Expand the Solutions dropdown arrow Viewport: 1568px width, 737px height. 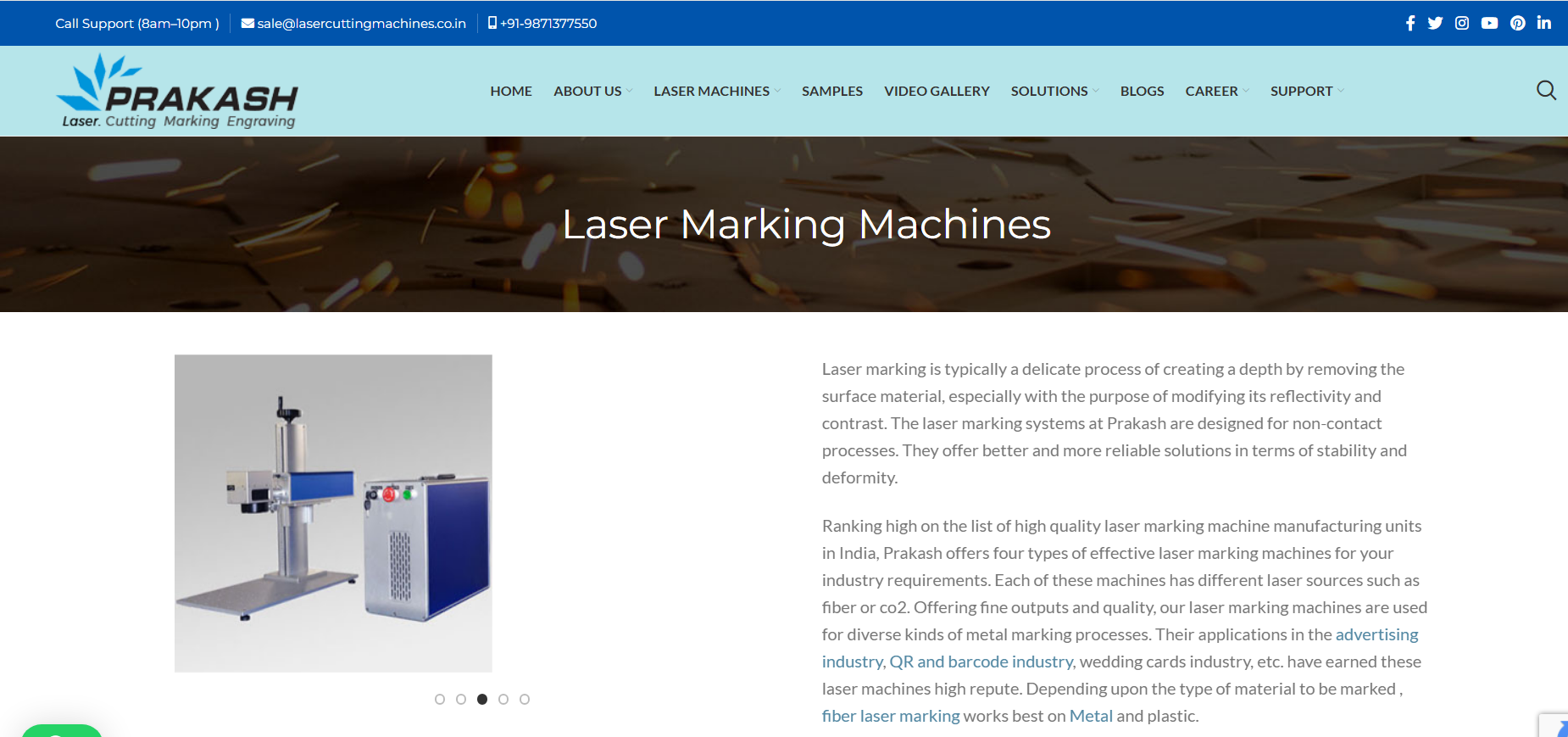click(1095, 91)
